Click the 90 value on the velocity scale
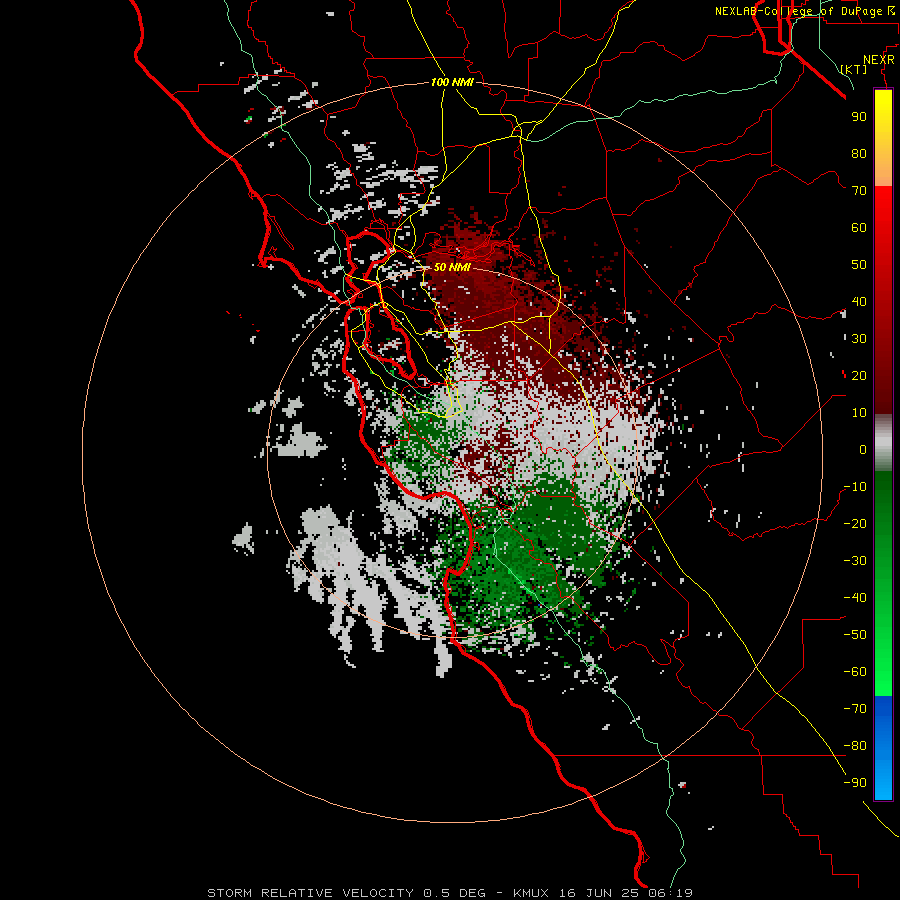This screenshot has width=900, height=900. [859, 117]
